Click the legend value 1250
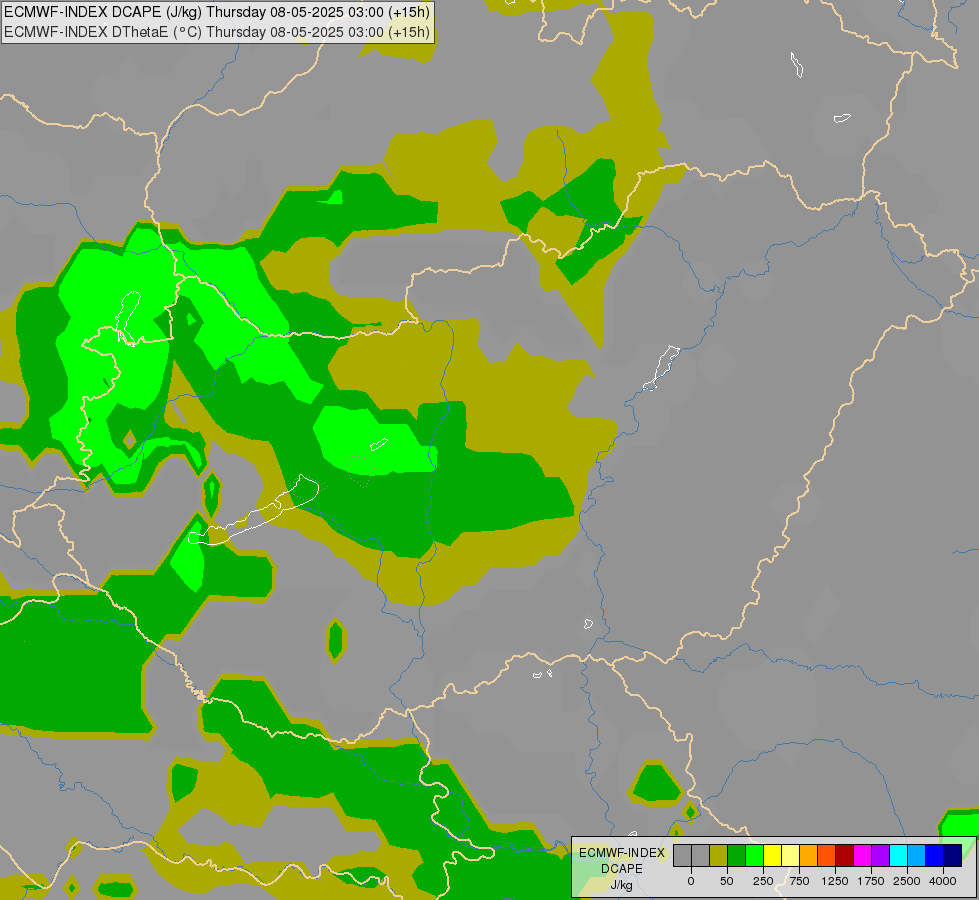The image size is (979, 900). tap(835, 881)
